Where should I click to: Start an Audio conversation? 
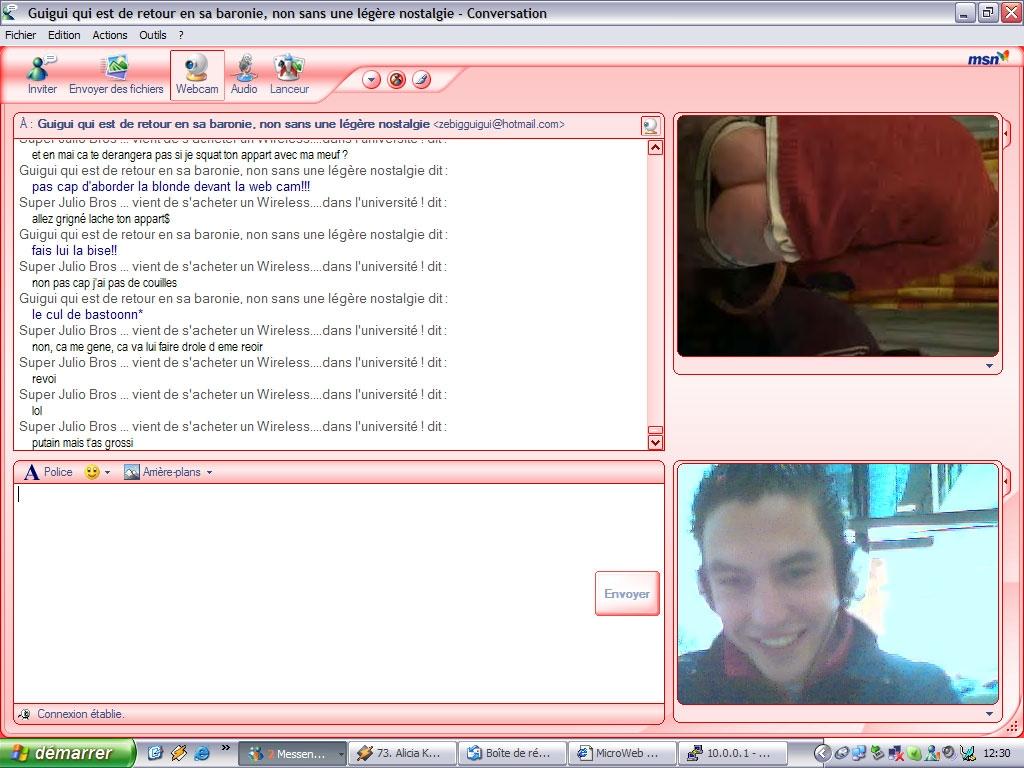tap(244, 74)
